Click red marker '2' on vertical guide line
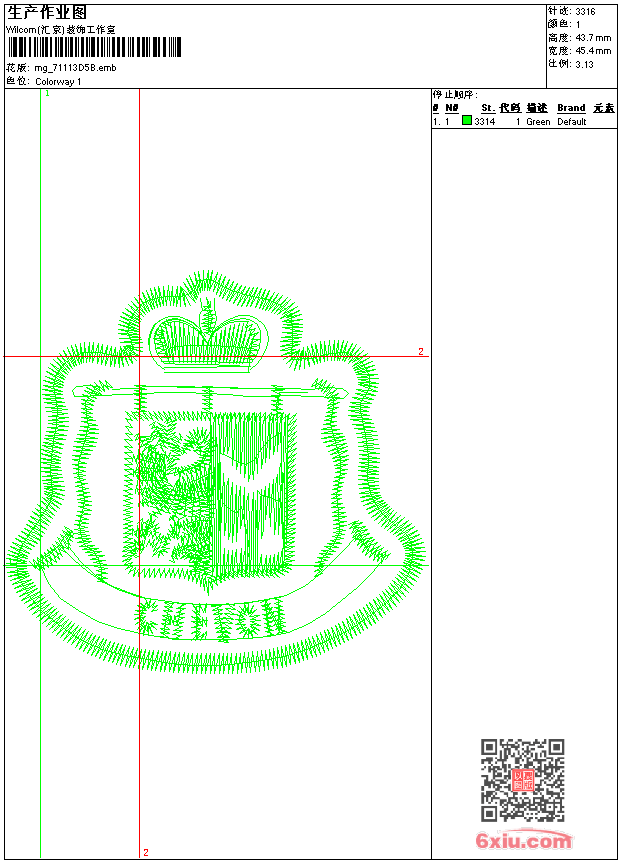620x860 pixels. pos(146,852)
